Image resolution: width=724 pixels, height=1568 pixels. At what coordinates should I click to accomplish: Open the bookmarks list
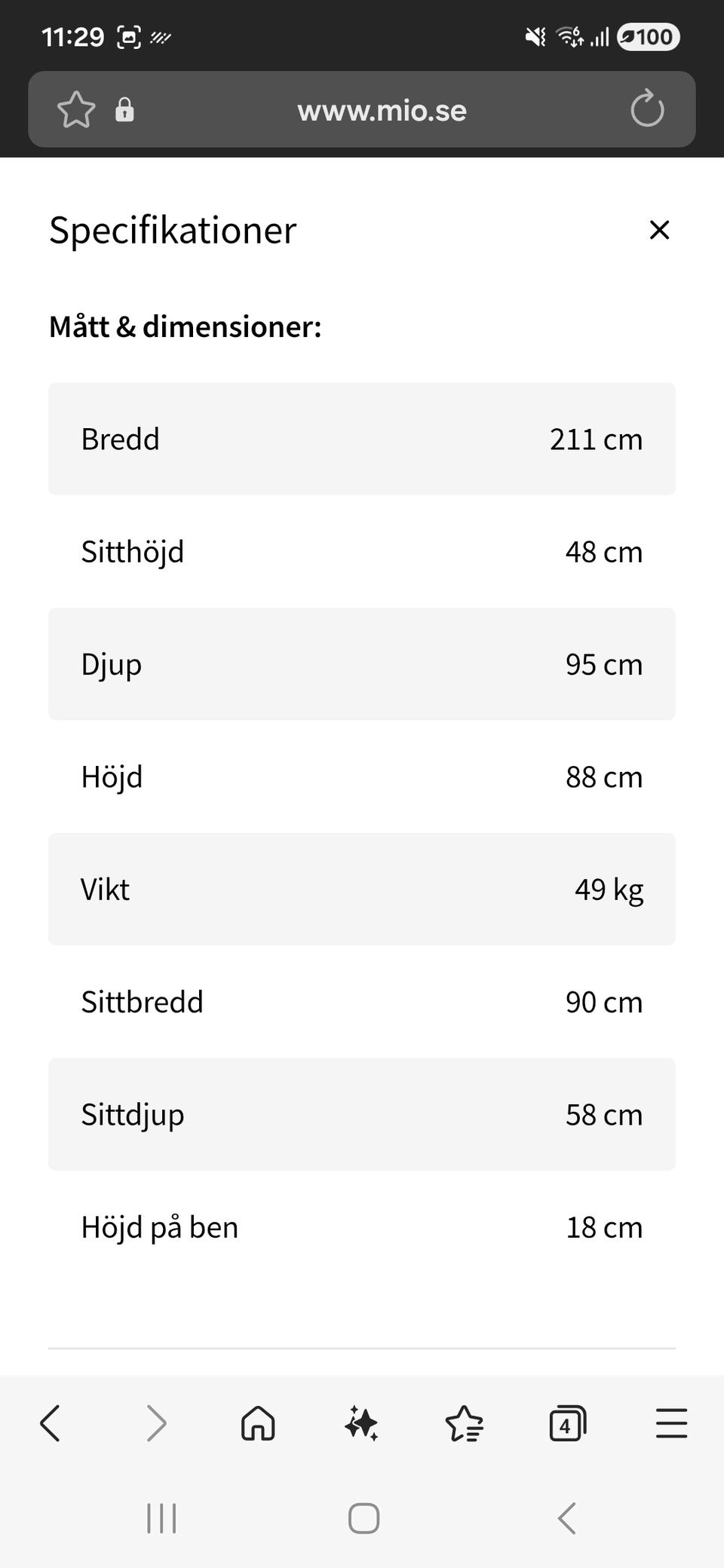tap(464, 1424)
